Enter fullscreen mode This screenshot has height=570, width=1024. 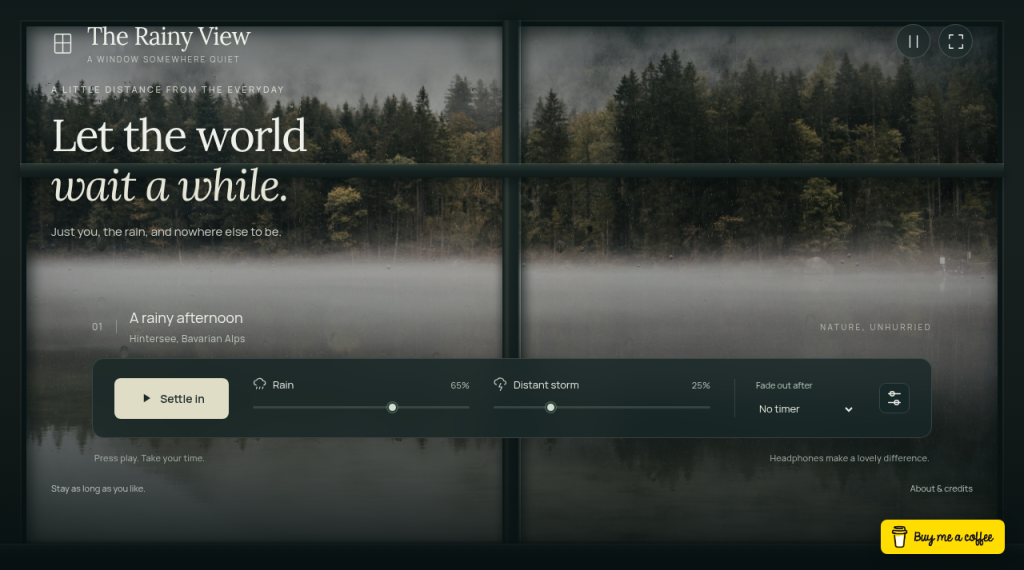click(x=955, y=41)
